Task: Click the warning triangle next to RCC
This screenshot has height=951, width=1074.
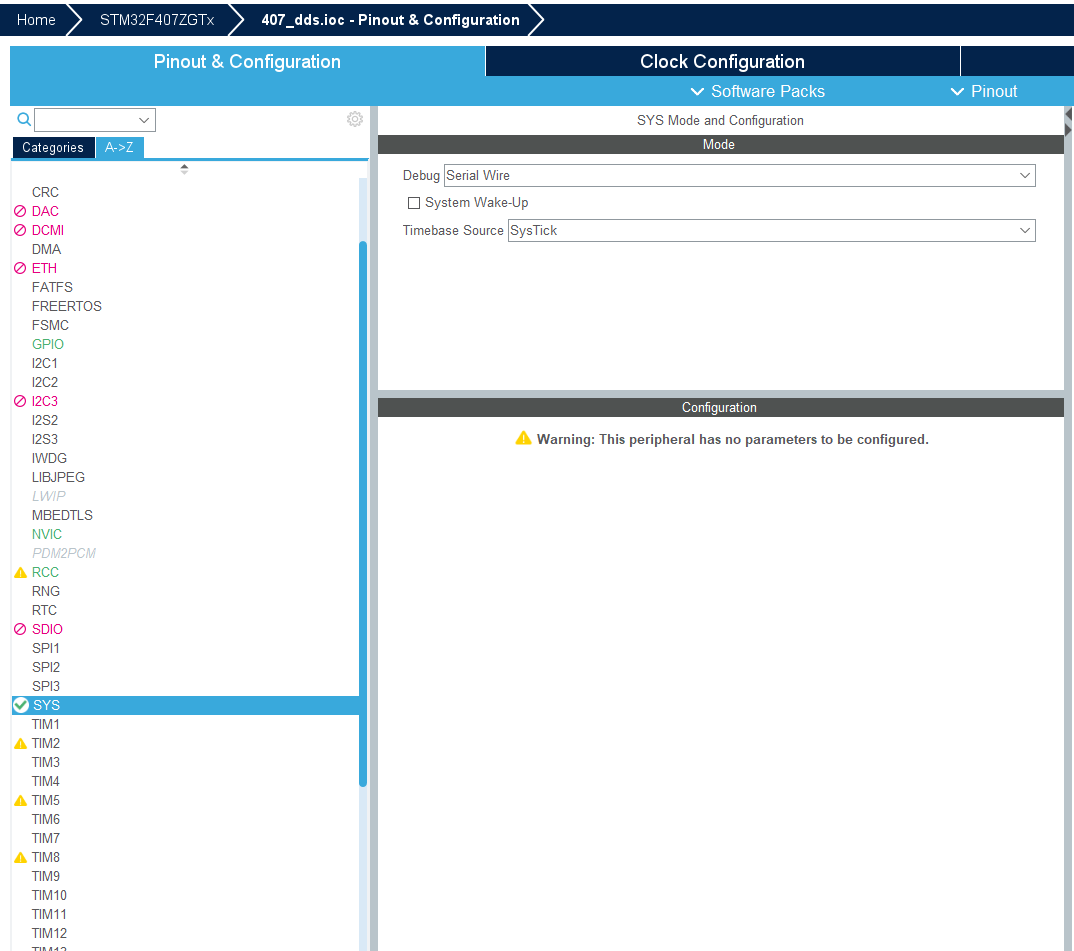Action: [x=21, y=572]
